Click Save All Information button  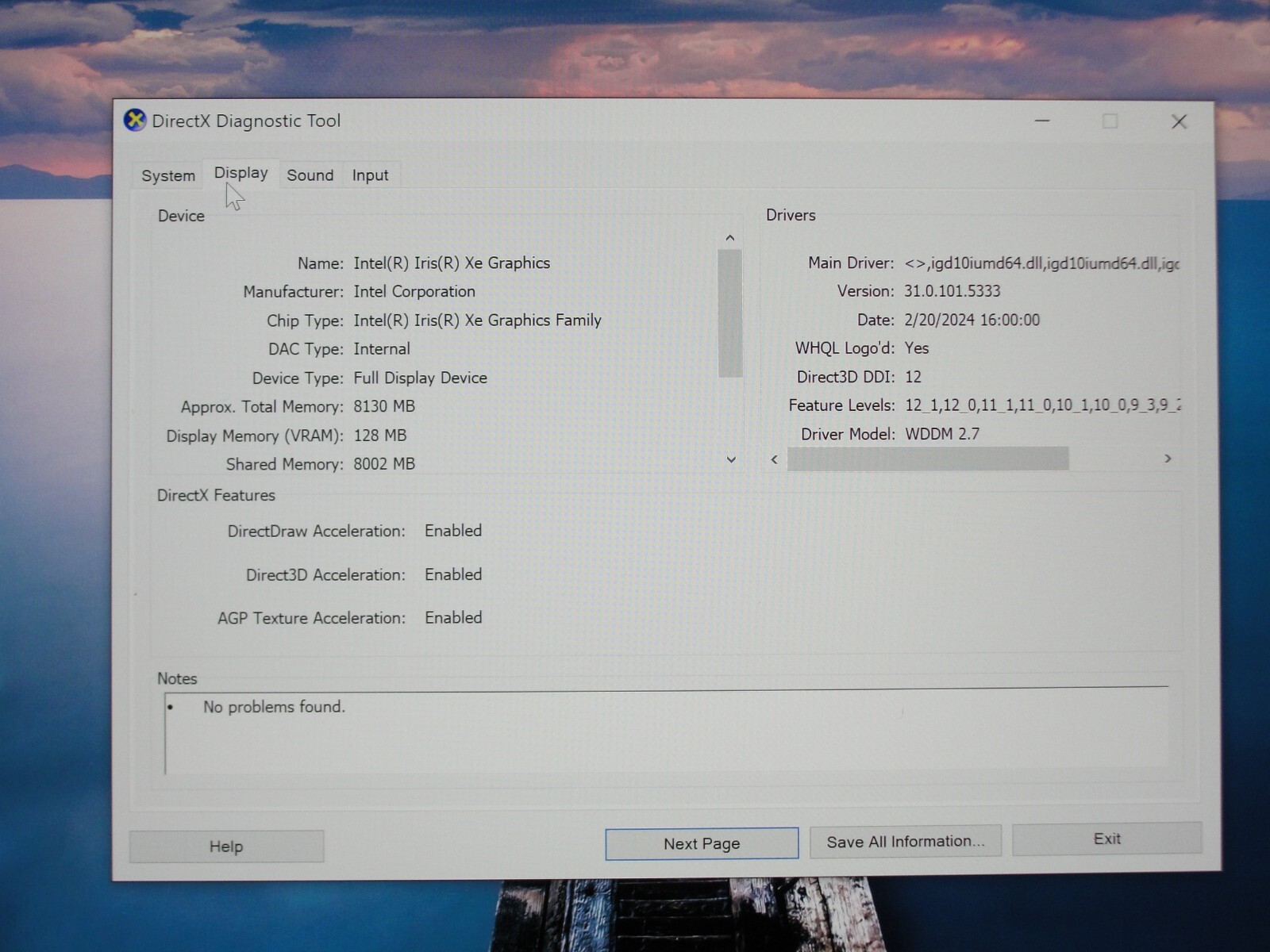tap(906, 841)
